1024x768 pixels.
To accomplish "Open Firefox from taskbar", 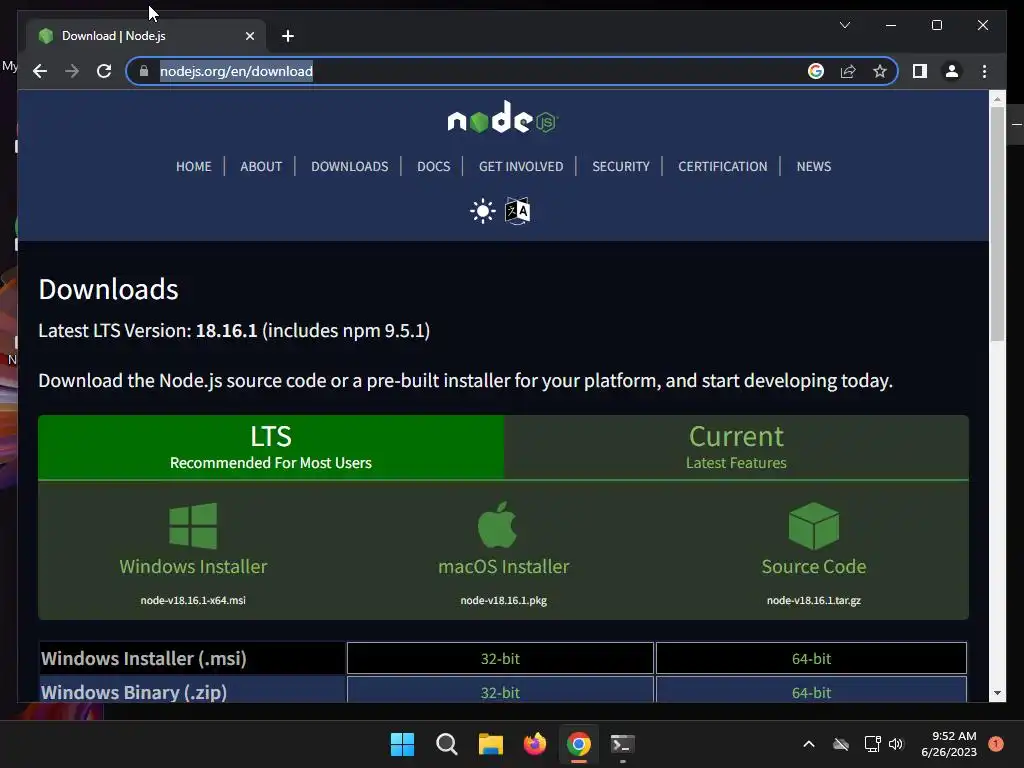I will tap(535, 744).
